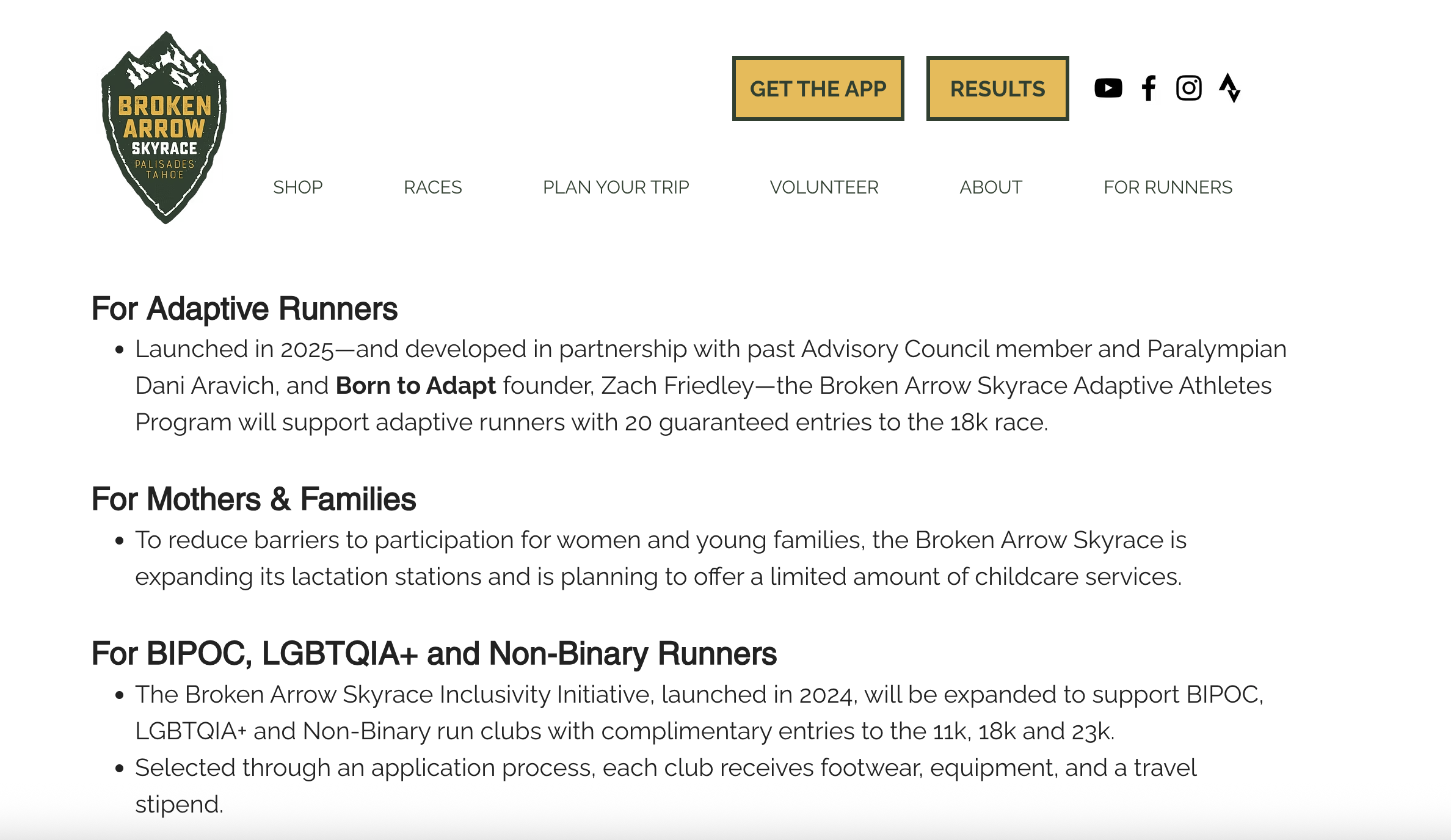Open the RESULTS button
The image size is (1451, 840).
[x=997, y=89]
